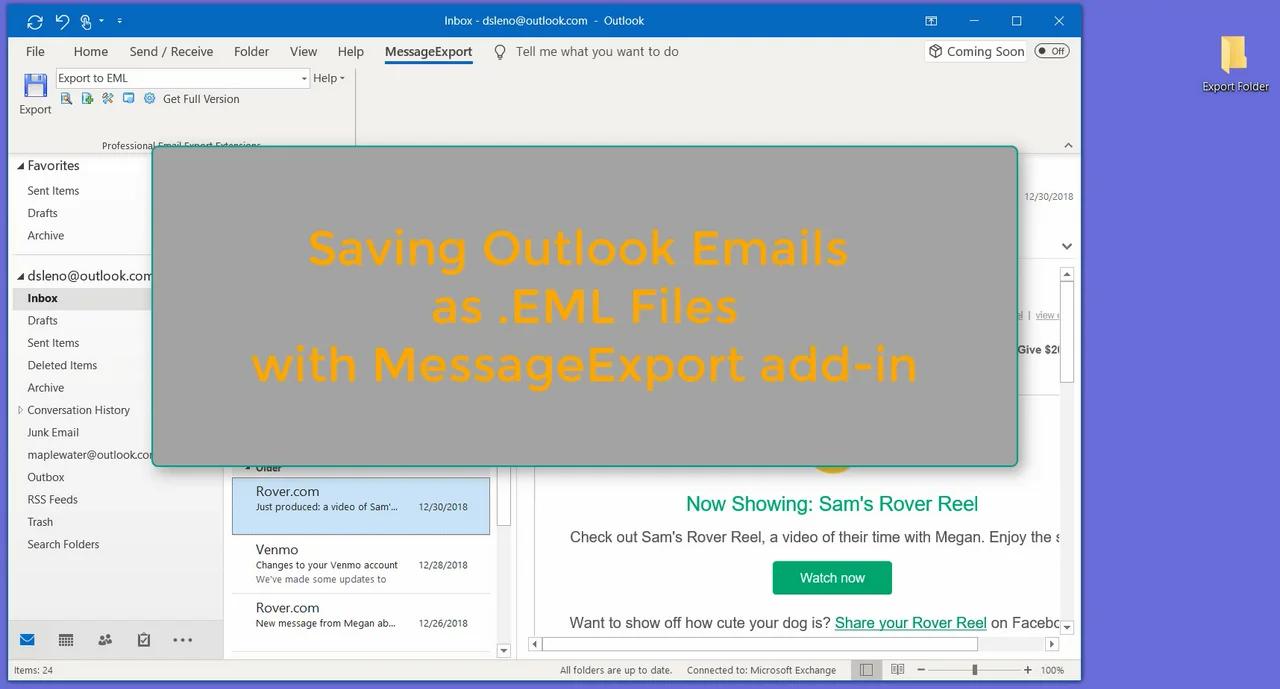The width and height of the screenshot is (1280, 689).
Task: Select the MessageExport tab
Action: (x=428, y=52)
